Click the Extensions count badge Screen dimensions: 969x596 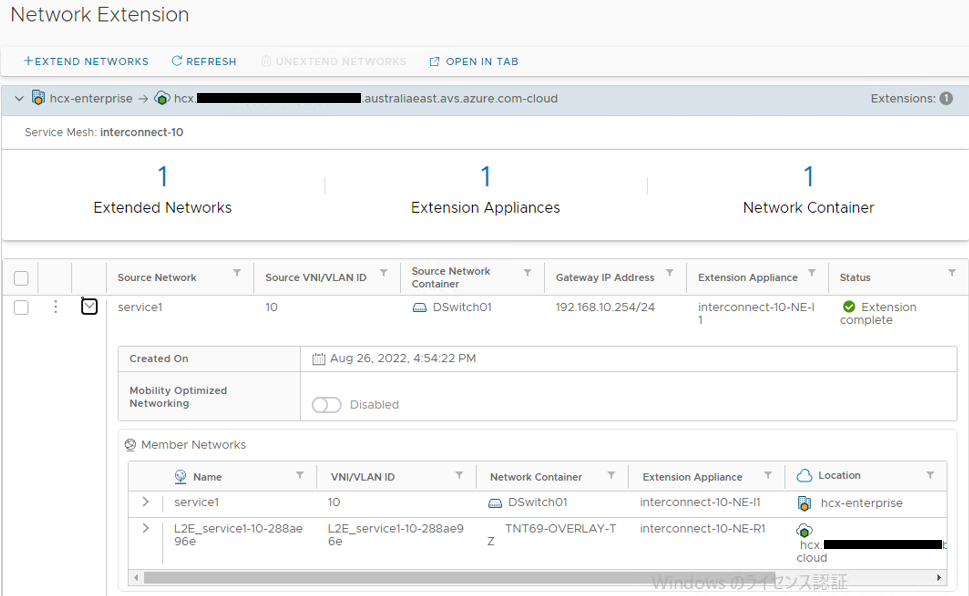946,98
